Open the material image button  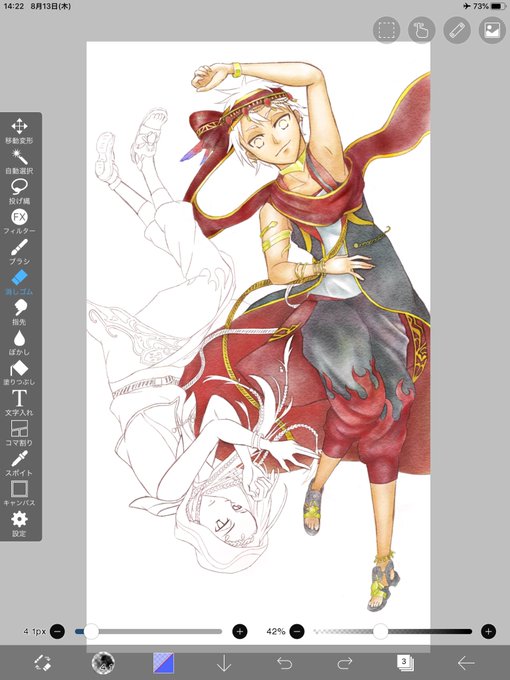(492, 30)
